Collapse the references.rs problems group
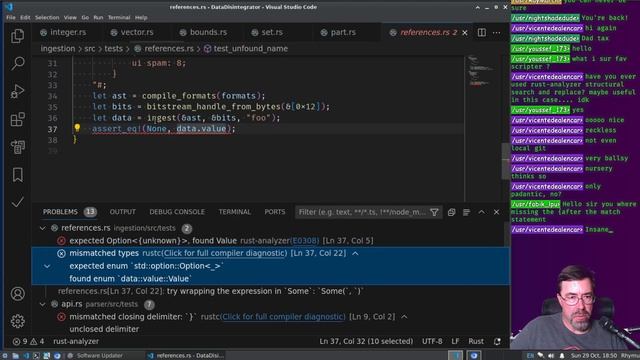 (x=43, y=228)
